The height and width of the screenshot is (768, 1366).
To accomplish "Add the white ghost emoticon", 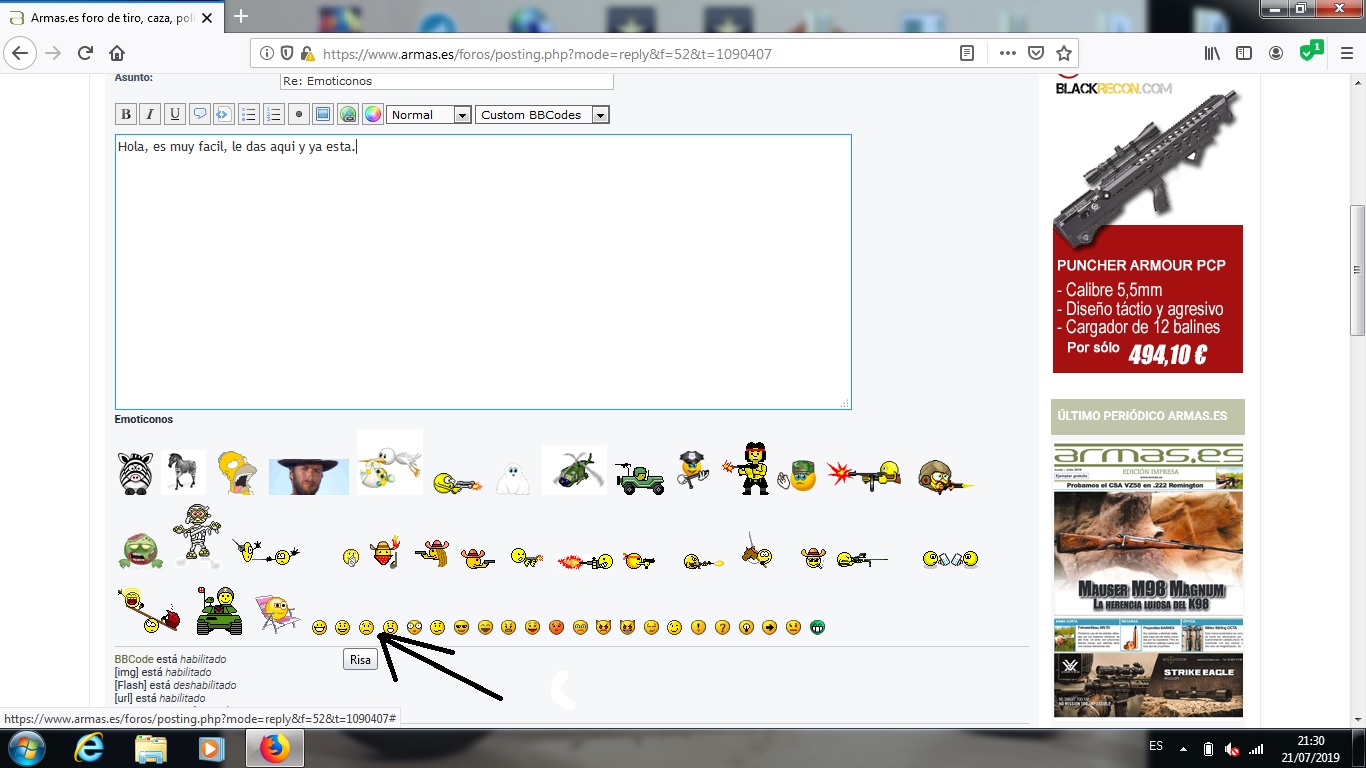I will (513, 475).
